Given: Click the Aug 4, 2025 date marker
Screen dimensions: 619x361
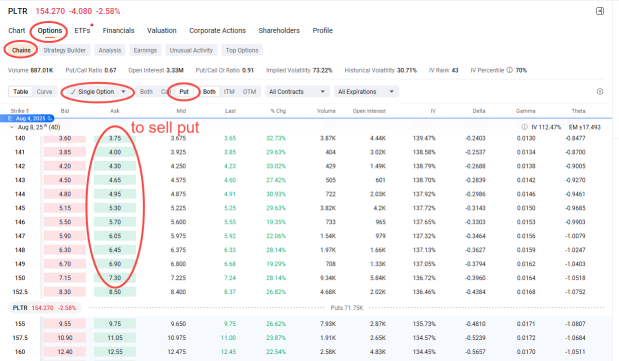Looking at the screenshot, I should (27, 118).
